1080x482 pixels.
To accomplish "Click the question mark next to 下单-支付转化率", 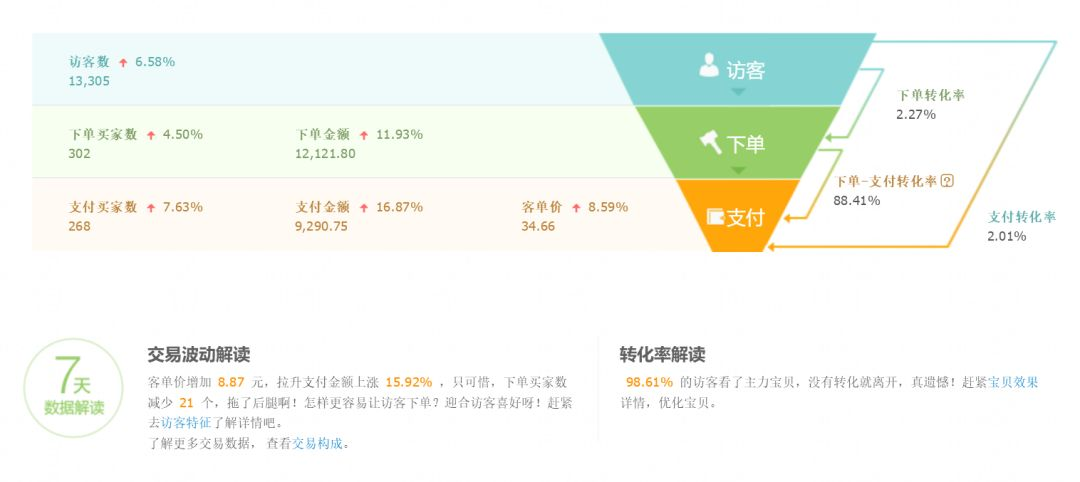I will point(947,181).
